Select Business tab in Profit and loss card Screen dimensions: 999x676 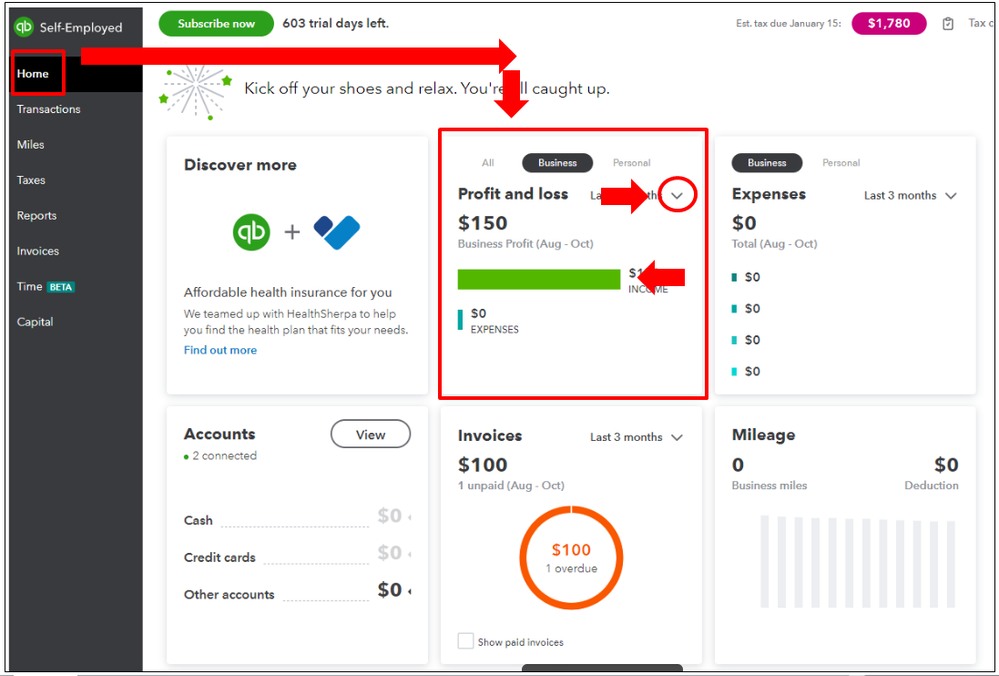point(557,162)
